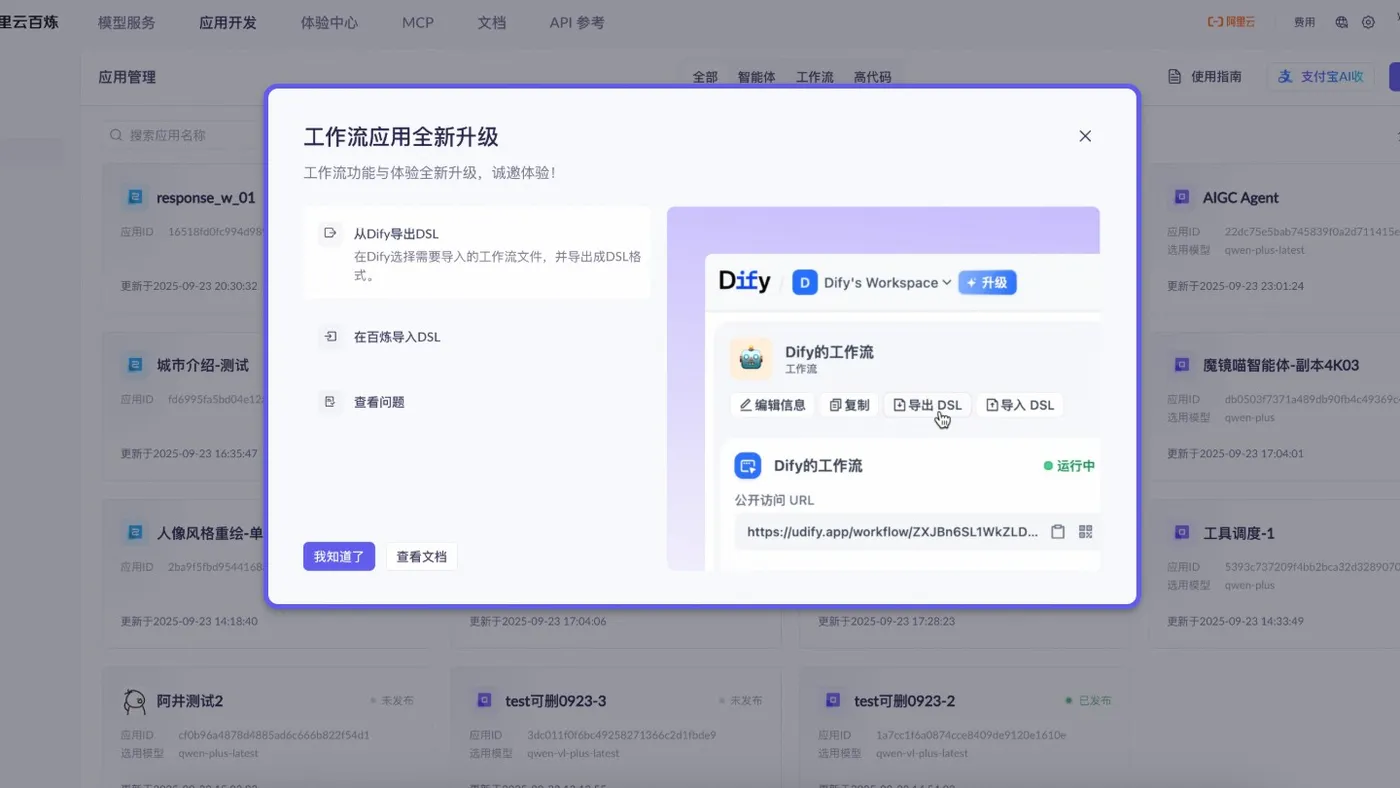Click the 魔镜喵智能体-副本4K03 app icon

coord(1182,365)
